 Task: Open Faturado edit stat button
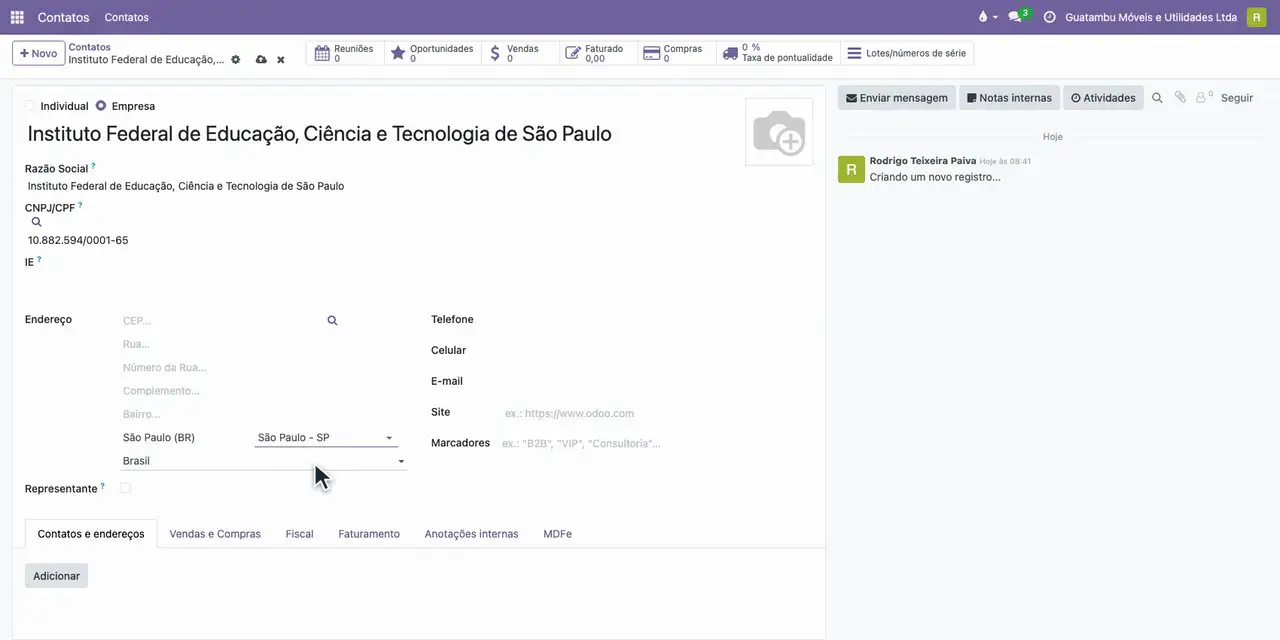click(x=598, y=53)
